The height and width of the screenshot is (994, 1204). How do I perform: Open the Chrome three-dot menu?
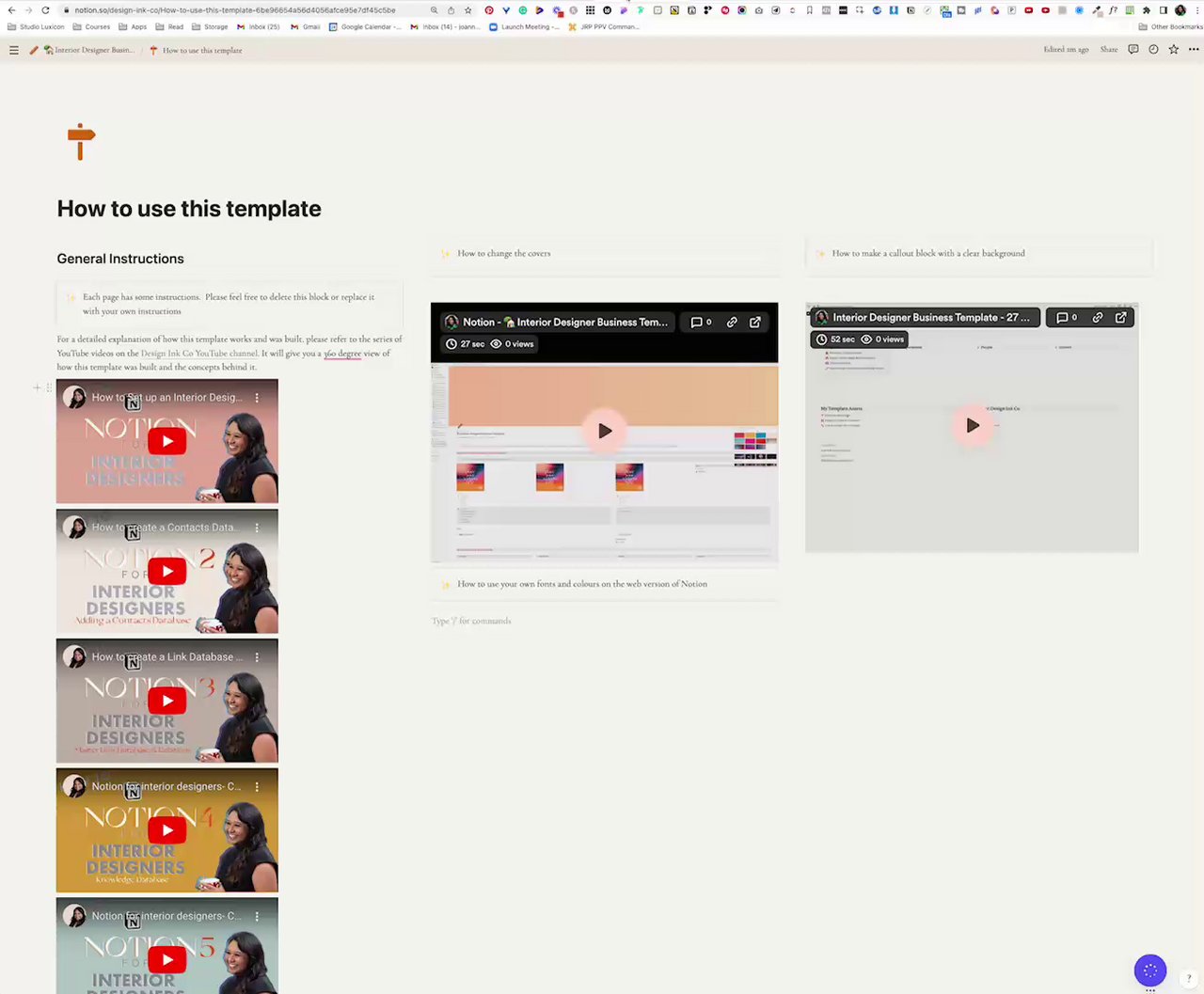click(1196, 10)
